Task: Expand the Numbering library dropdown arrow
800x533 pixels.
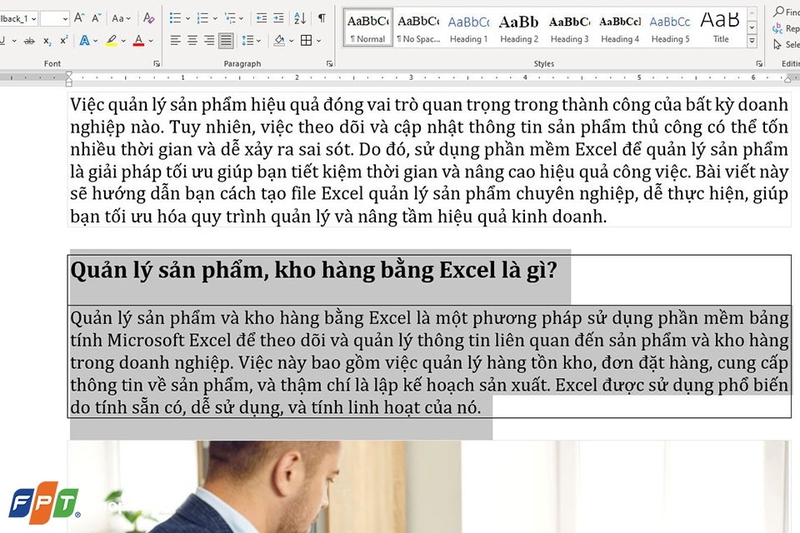Action: pyautogui.click(x=215, y=19)
